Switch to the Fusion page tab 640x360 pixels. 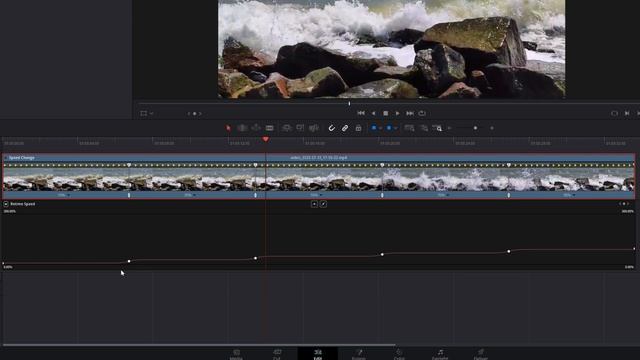[x=358, y=354]
